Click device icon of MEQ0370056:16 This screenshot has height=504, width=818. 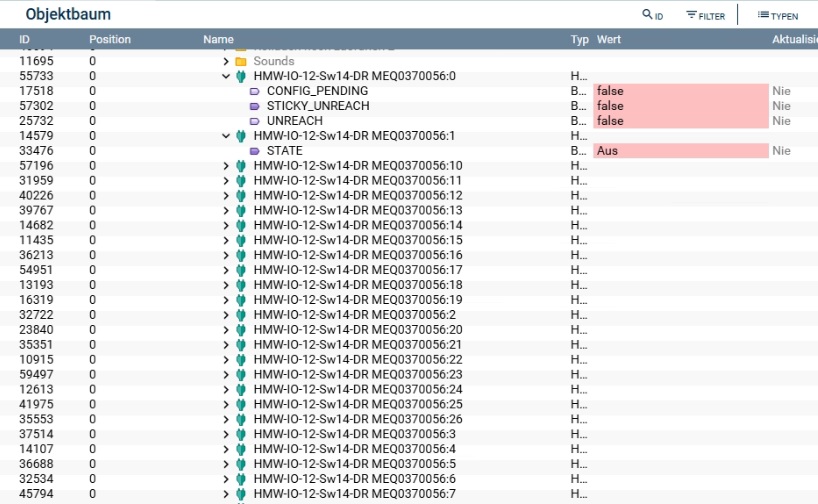[x=240, y=256]
